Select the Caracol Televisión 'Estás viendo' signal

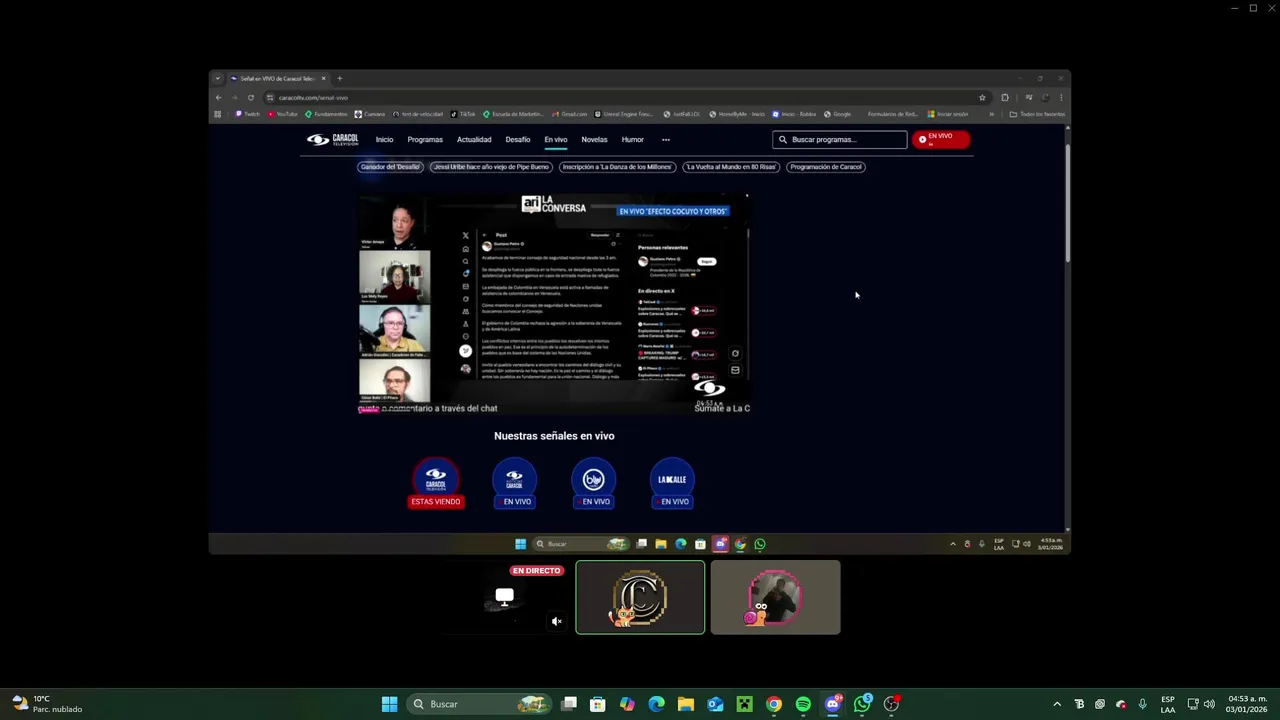(x=436, y=483)
